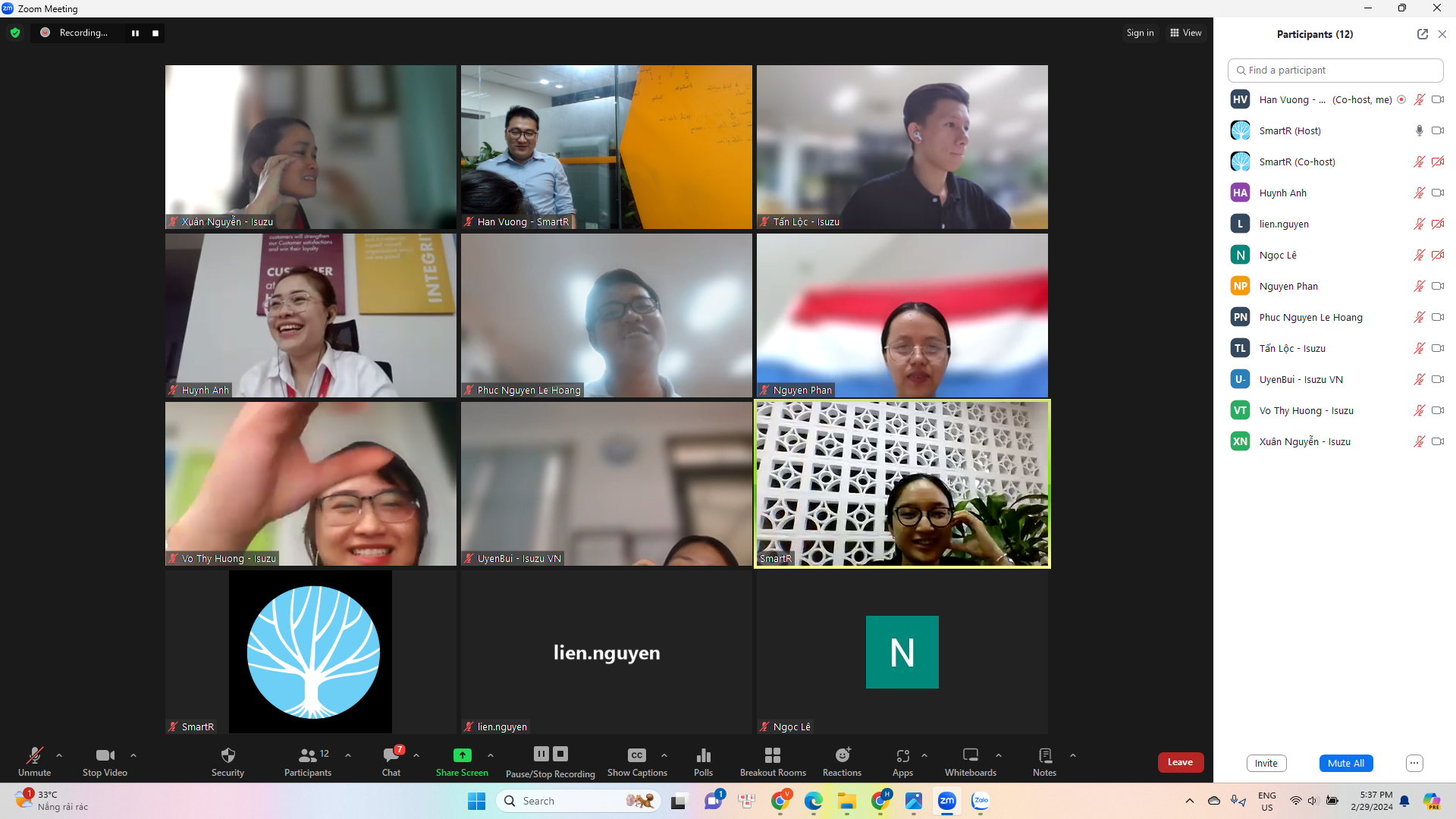The image size is (1456, 819).
Task: Expand audio options arrow next to Unmute
Action: coord(59,755)
